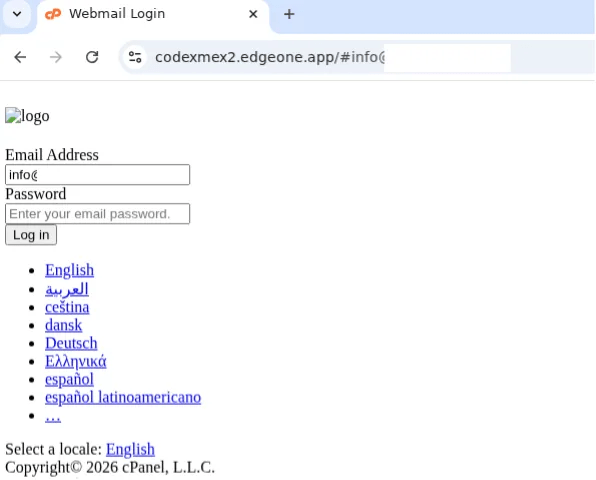
Task: Show more languages via ellipsis link
Action: tap(53, 417)
